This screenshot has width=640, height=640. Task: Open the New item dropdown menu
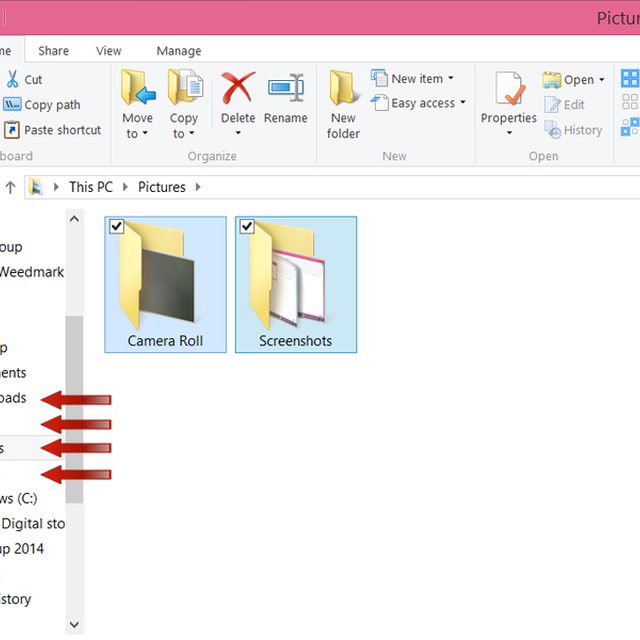(x=413, y=78)
